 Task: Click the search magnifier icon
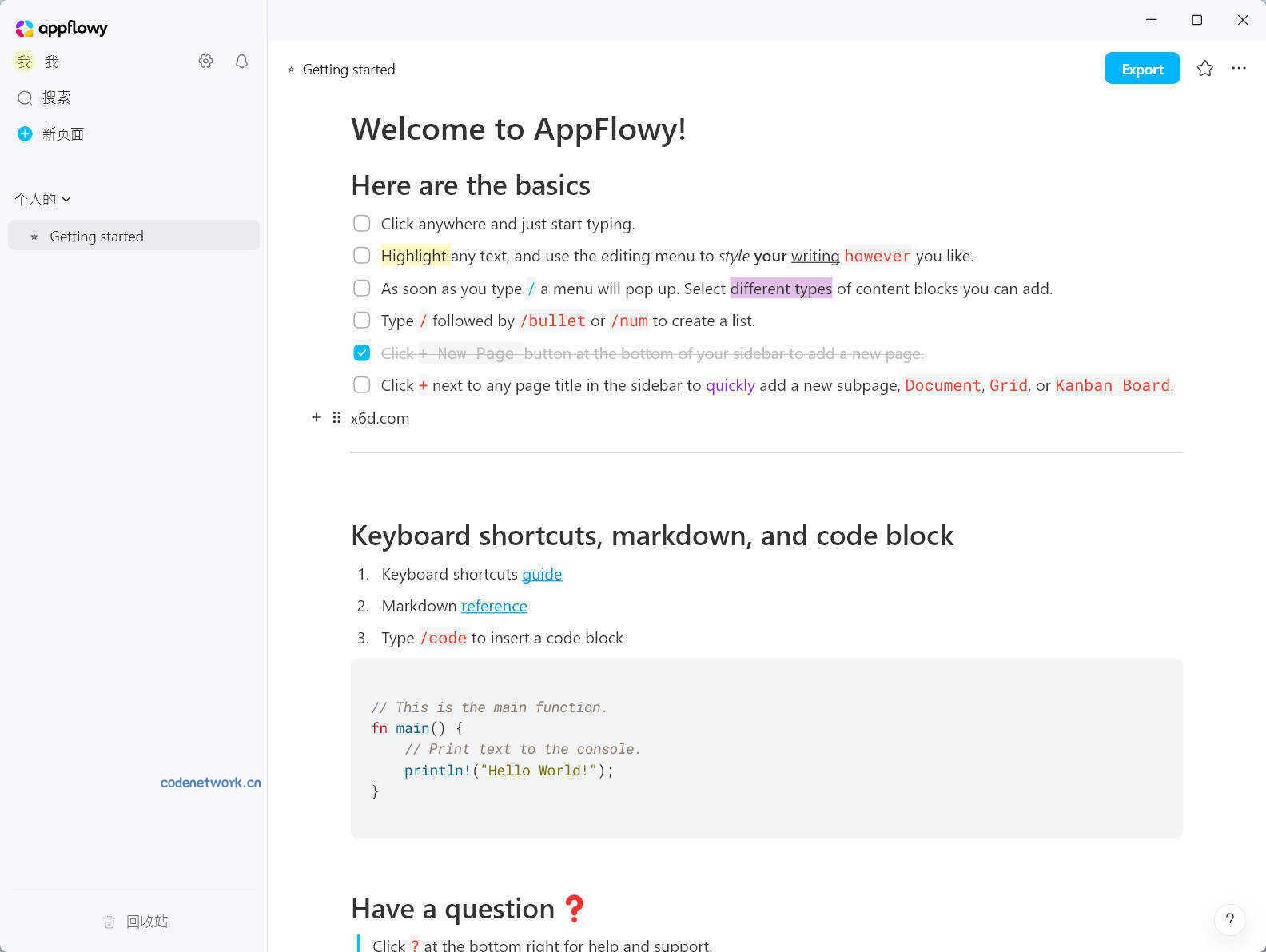(x=25, y=98)
